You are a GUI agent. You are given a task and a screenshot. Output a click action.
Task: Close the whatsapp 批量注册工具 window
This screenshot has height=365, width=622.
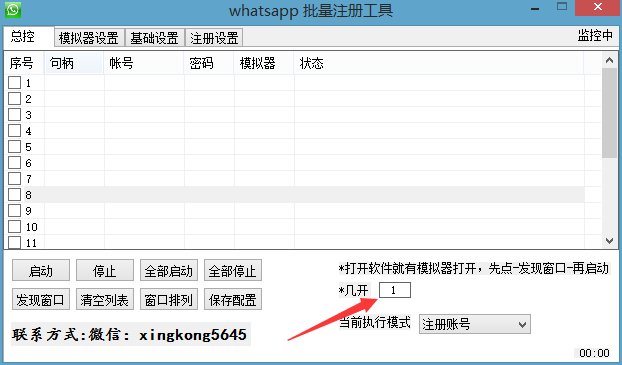click(597, 8)
